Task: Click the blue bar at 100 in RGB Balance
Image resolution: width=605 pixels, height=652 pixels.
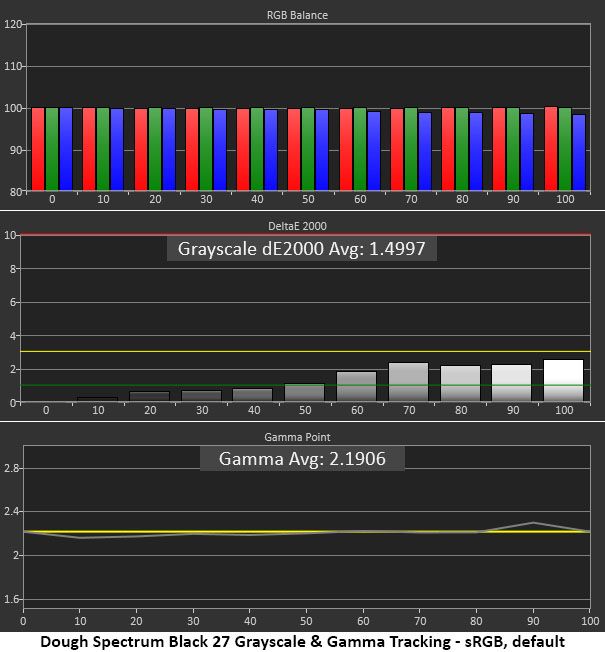Action: [579, 153]
